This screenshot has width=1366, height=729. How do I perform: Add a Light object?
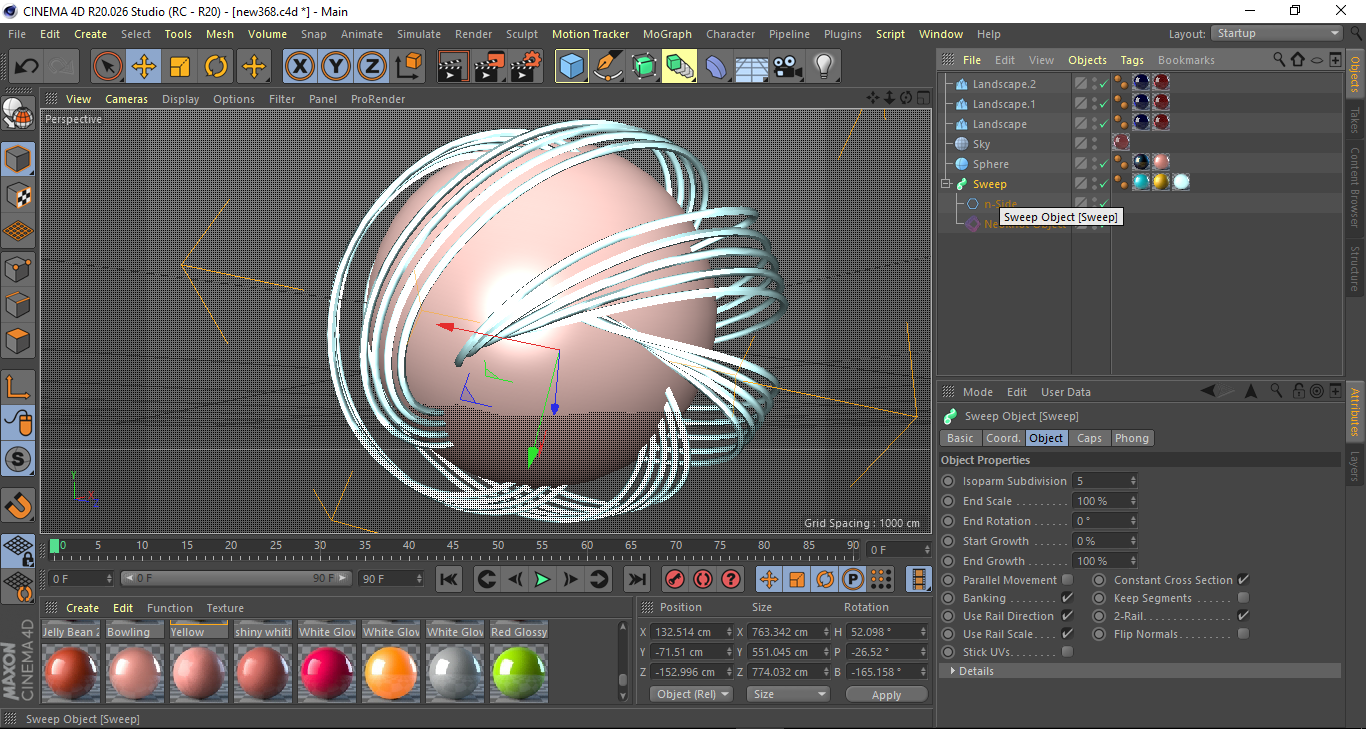pos(823,67)
